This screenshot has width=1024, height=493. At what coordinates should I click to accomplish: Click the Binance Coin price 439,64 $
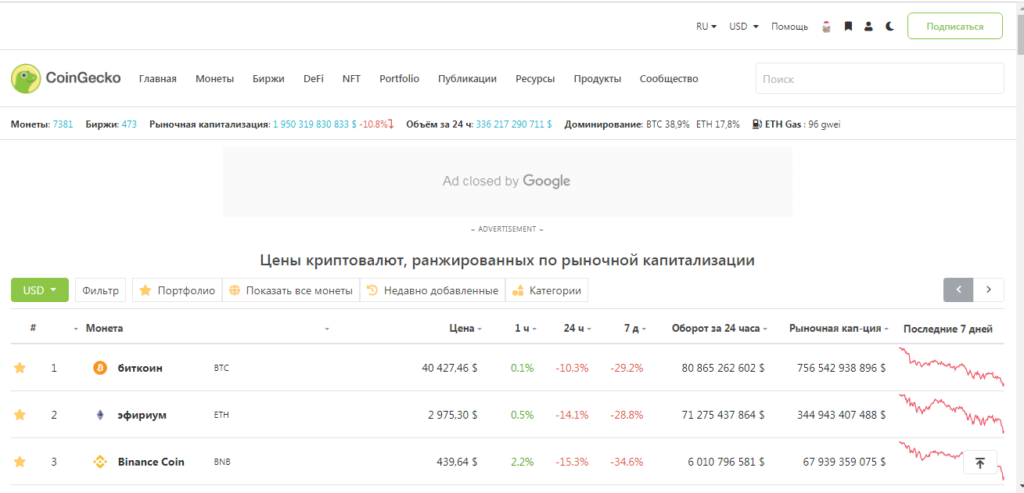click(456, 462)
